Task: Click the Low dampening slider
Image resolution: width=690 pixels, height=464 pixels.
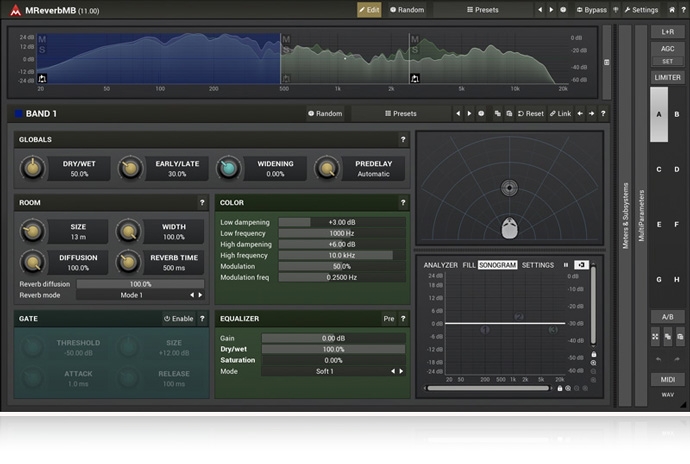Action: click(342, 222)
